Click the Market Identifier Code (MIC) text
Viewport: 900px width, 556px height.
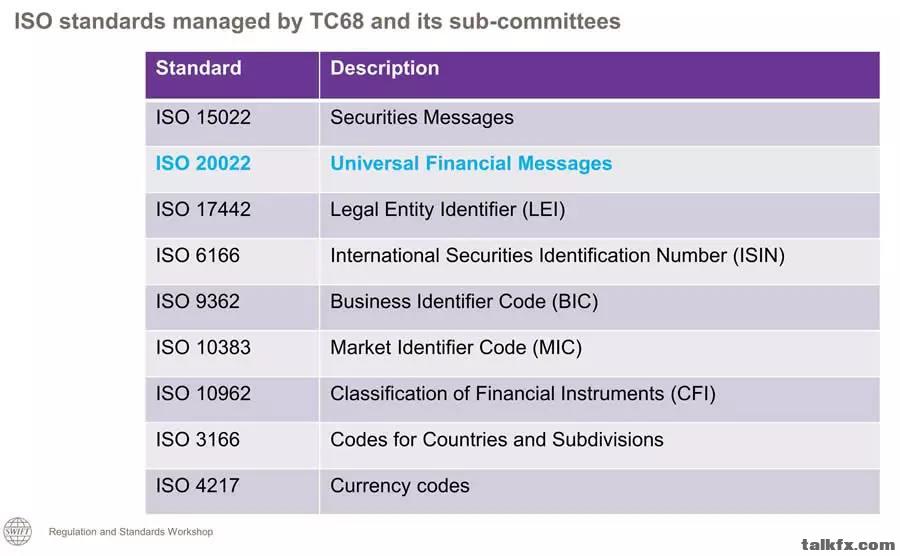(456, 348)
